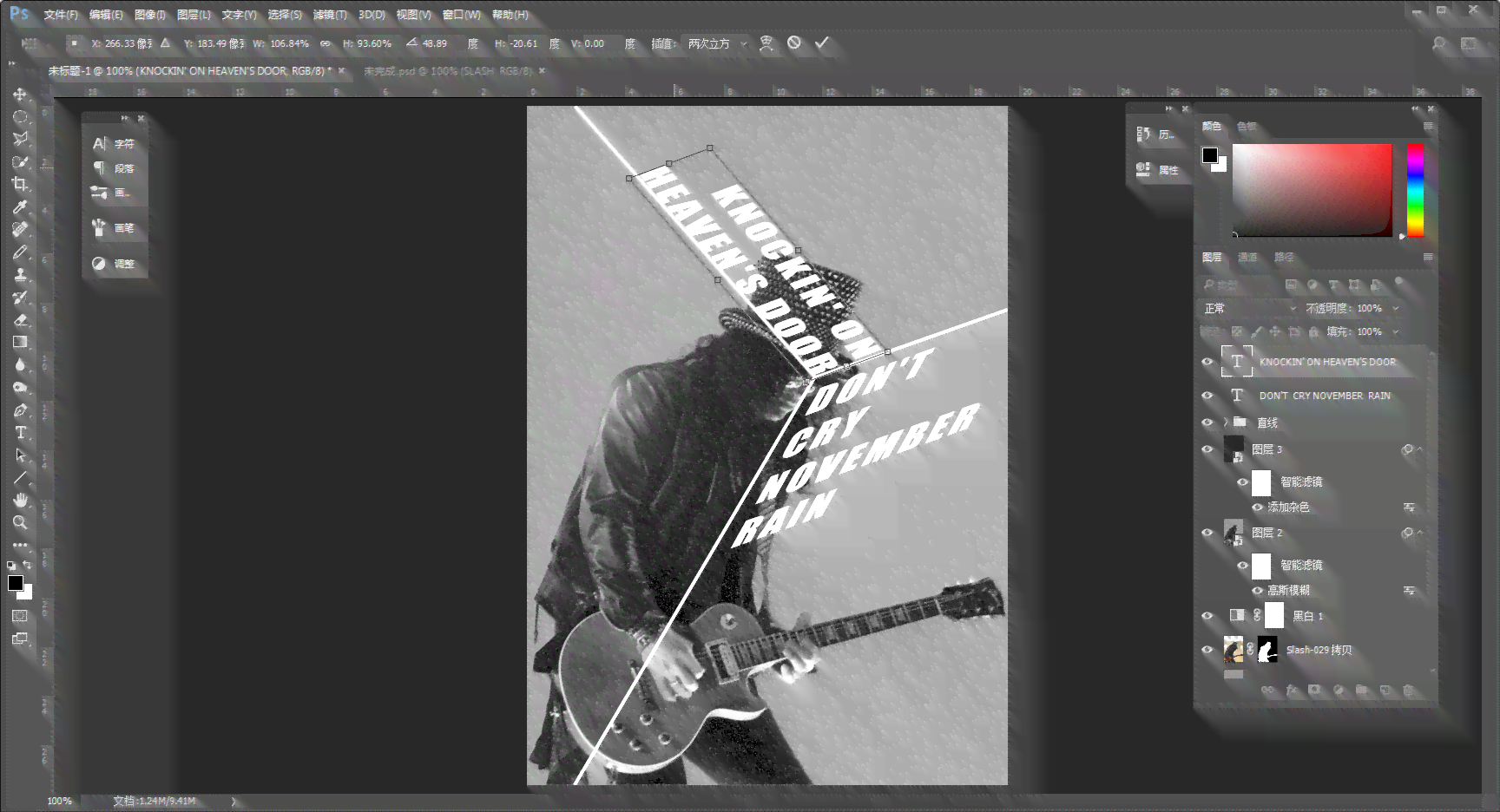Select the Crop tool
Screen dimensions: 1500x812
pos(20,184)
